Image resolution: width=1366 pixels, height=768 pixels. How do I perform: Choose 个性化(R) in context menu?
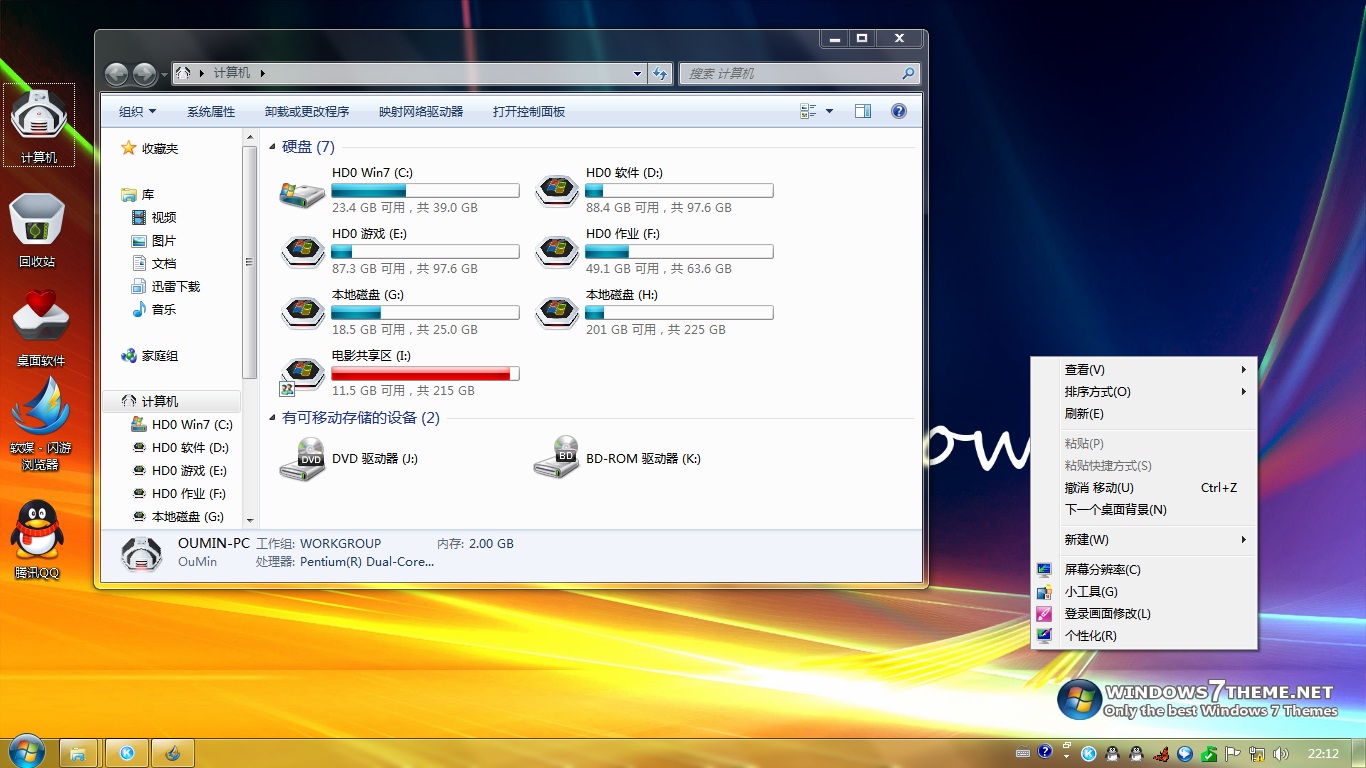click(x=1144, y=636)
